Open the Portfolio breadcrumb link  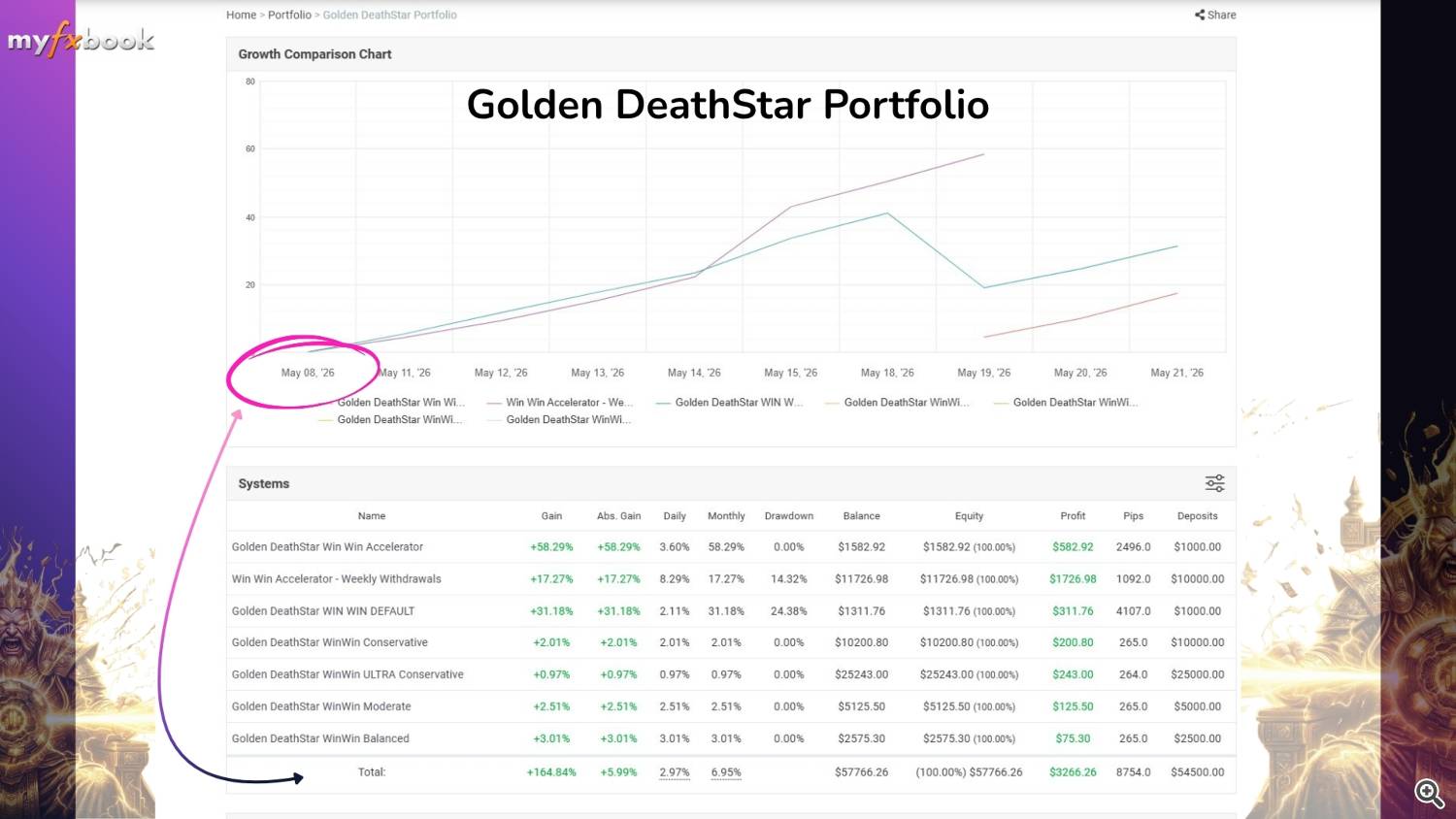point(289,15)
